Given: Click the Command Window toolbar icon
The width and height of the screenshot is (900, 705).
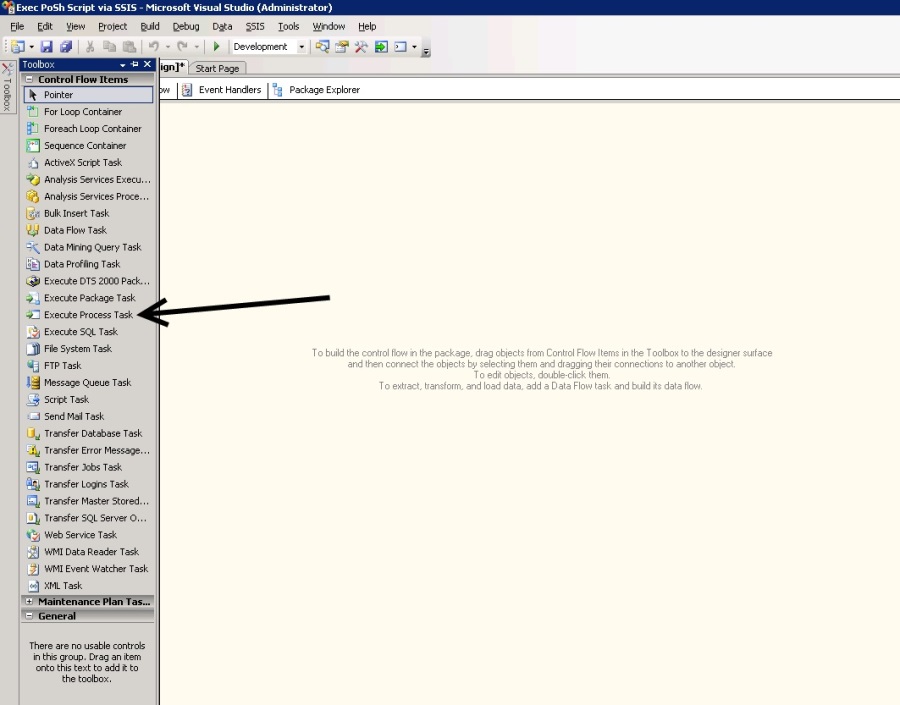Looking at the screenshot, I should pyautogui.click(x=401, y=47).
